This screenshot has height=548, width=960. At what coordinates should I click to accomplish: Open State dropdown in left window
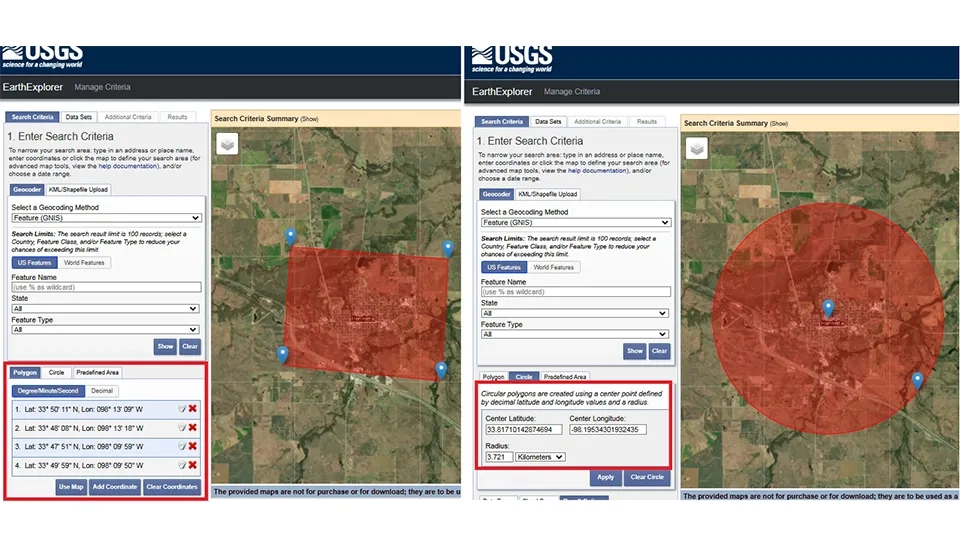point(105,309)
